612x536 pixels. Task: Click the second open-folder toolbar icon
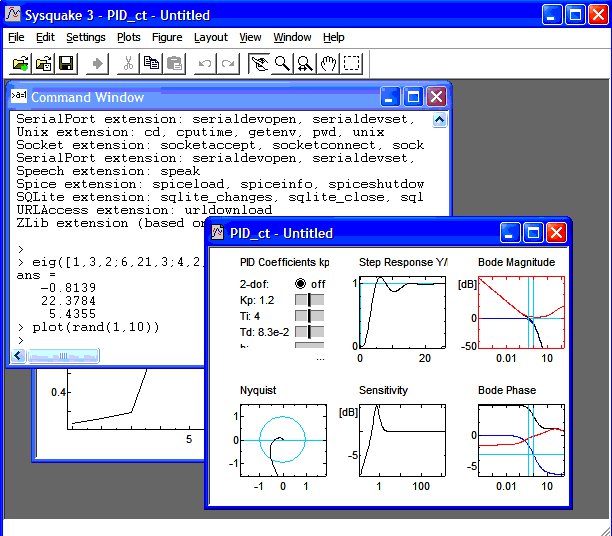pyautogui.click(x=43, y=64)
